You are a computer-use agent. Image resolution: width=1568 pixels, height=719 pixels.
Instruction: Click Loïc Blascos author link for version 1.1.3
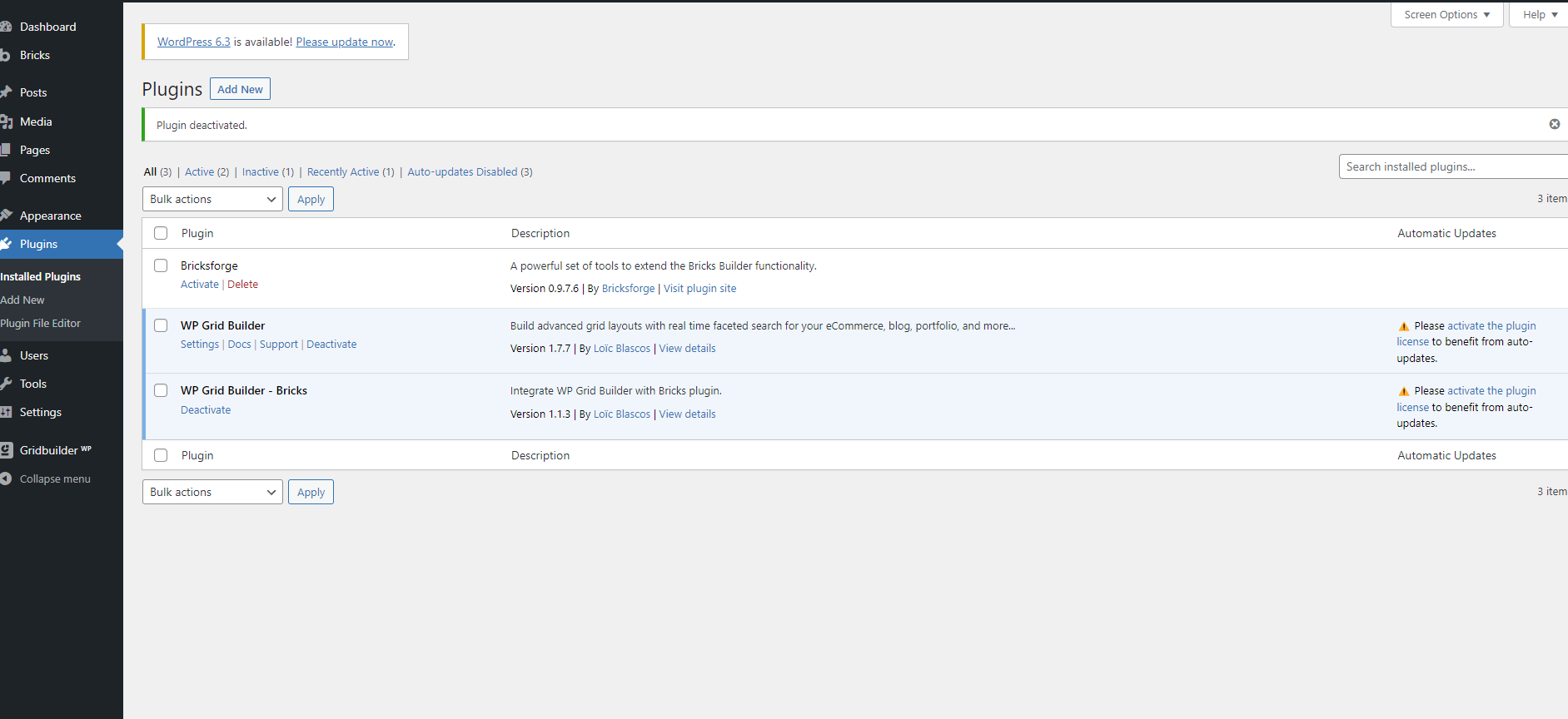[x=622, y=414]
